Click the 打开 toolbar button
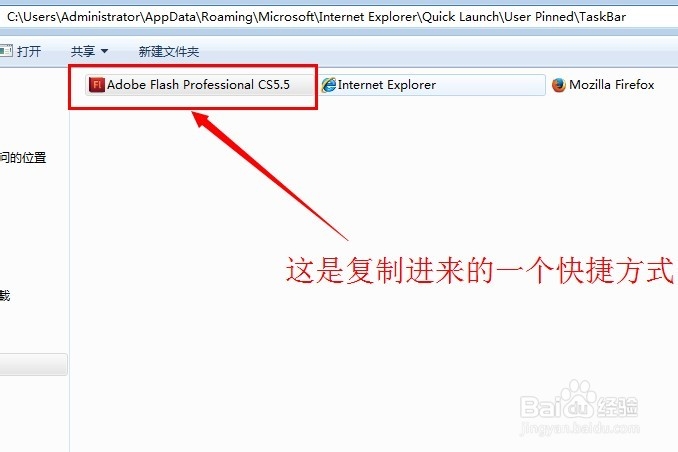 [21, 51]
